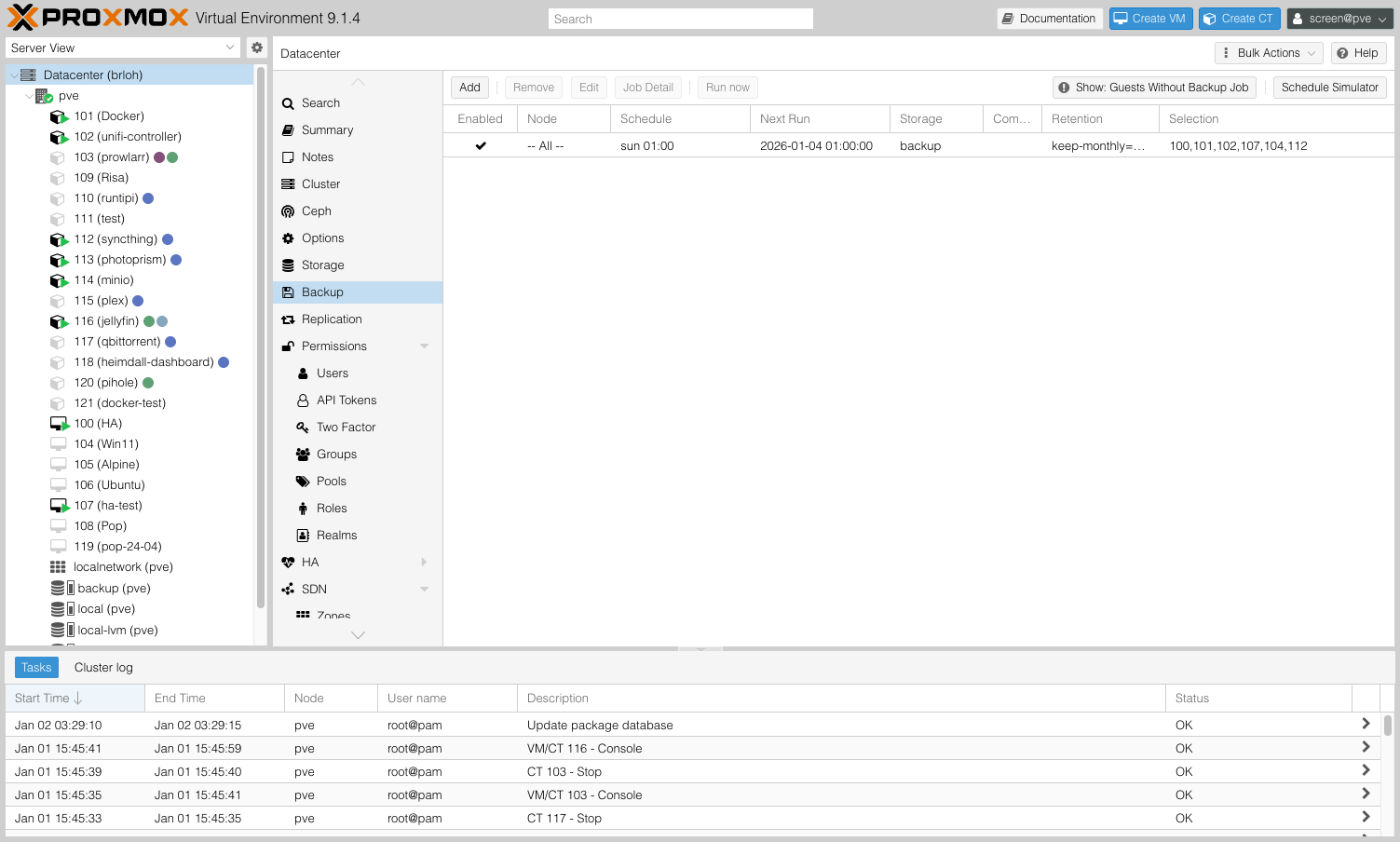
Task: Click the Schedule Simulator button
Action: point(1329,87)
